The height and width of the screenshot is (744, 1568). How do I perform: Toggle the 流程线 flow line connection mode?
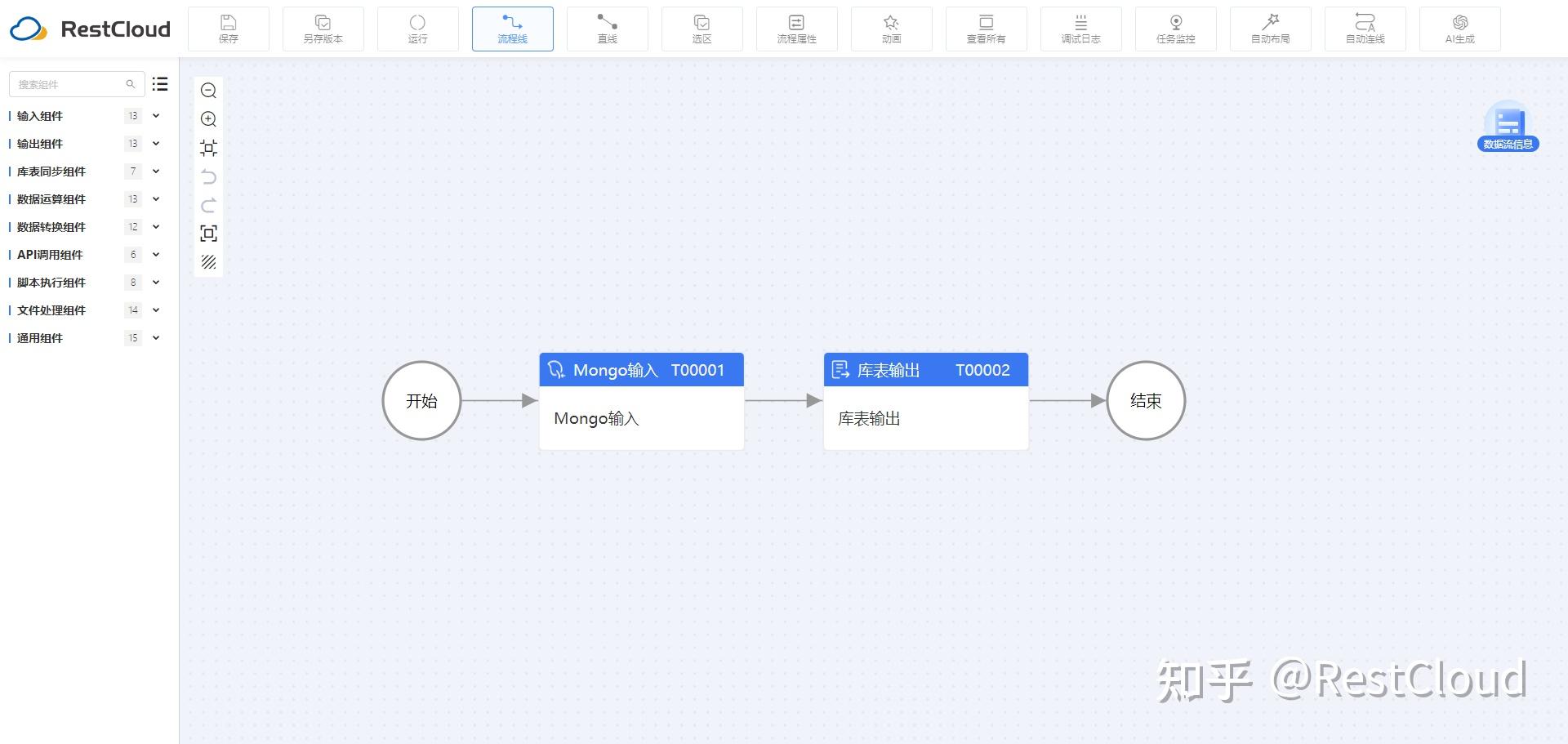[512, 28]
